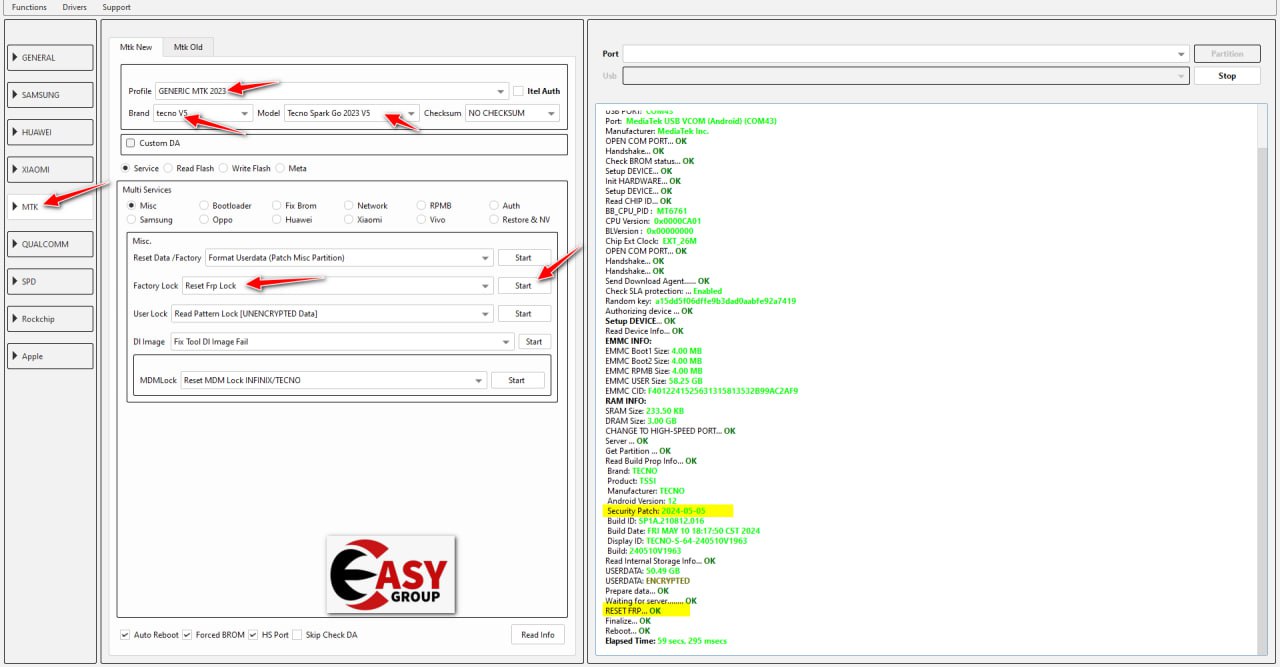This screenshot has width=1280, height=667.
Task: Select the RPMB radio button
Action: tap(422, 206)
